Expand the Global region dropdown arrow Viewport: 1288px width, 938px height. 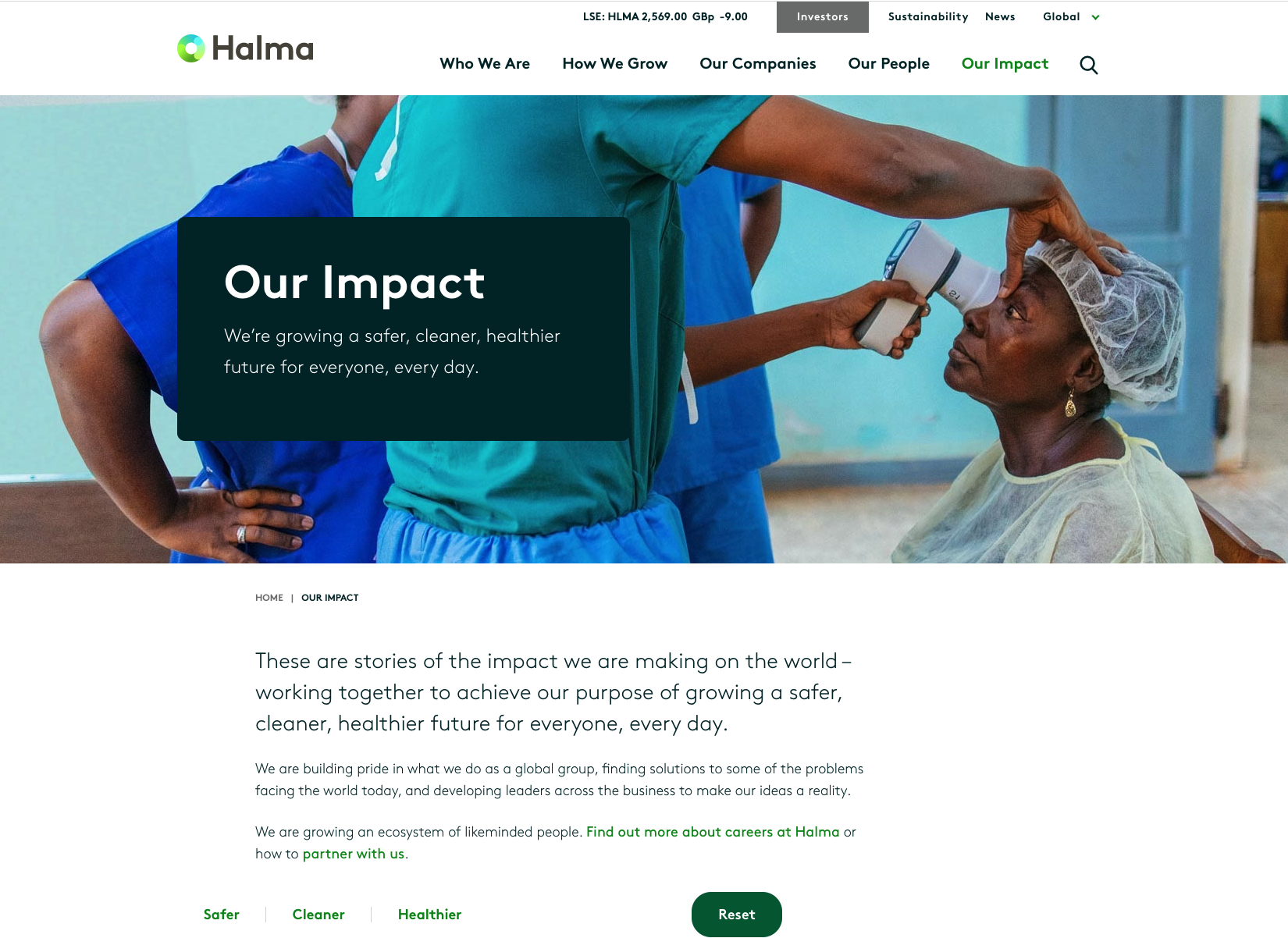point(1095,17)
